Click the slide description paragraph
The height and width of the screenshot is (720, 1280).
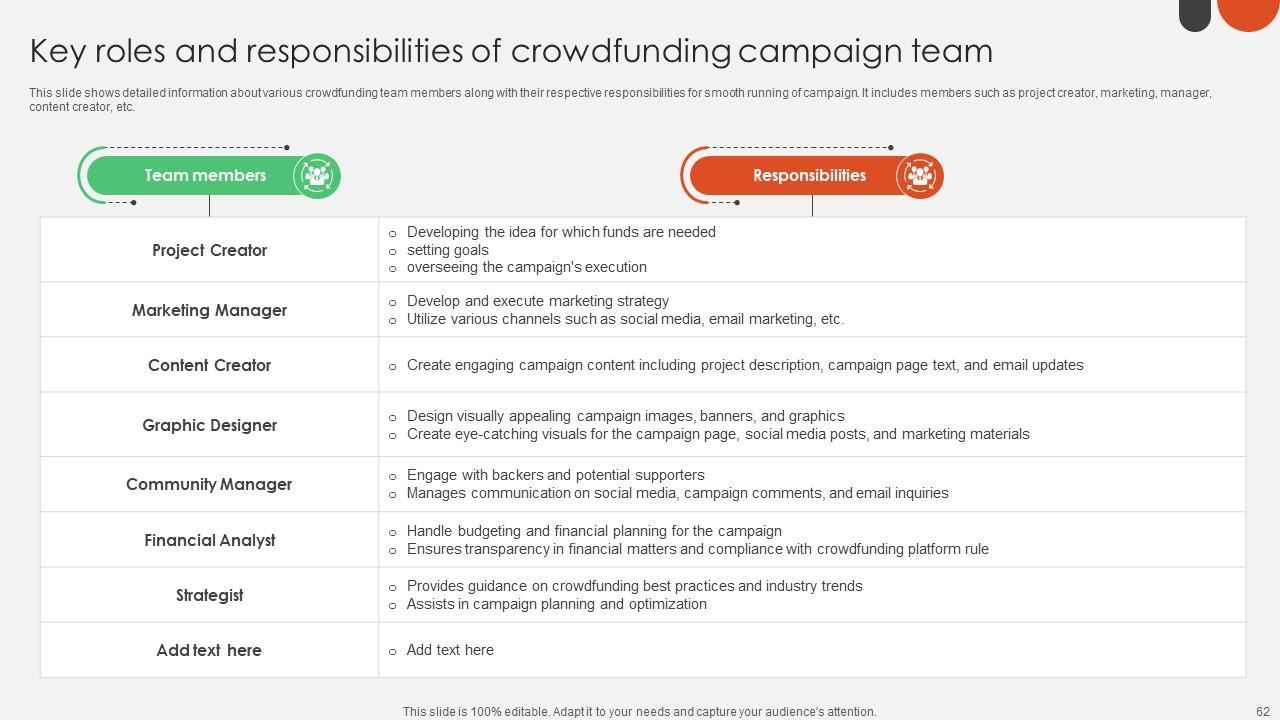point(620,99)
